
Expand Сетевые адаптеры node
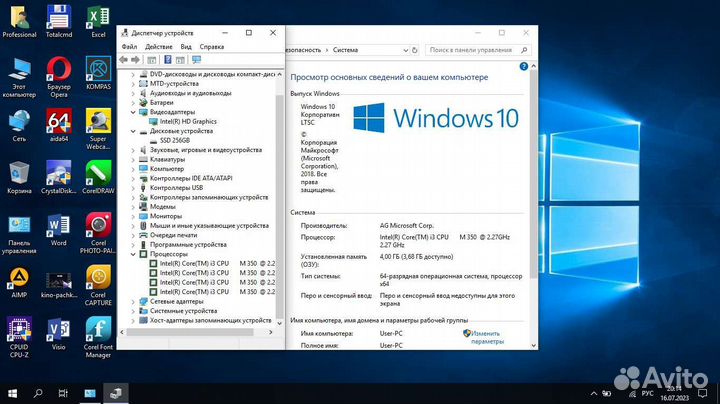pos(133,302)
